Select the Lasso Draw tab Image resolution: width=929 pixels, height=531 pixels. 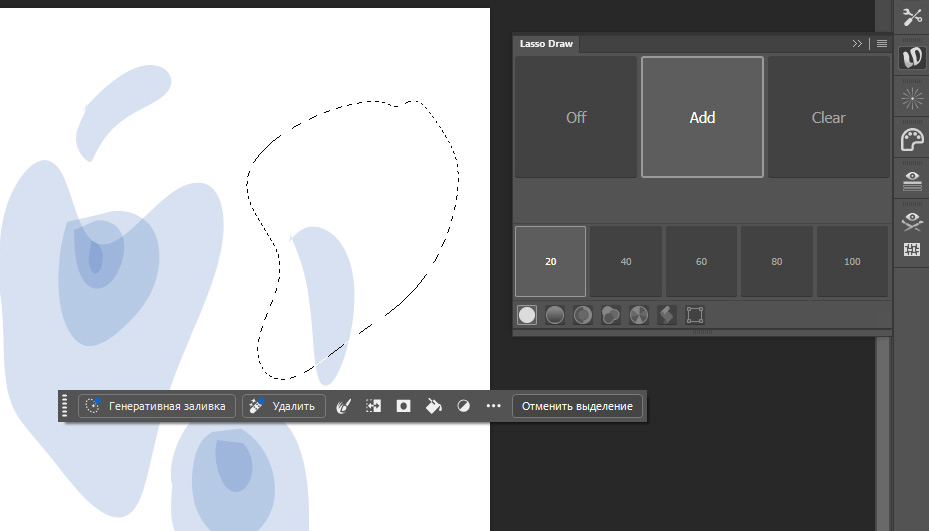[546, 44]
